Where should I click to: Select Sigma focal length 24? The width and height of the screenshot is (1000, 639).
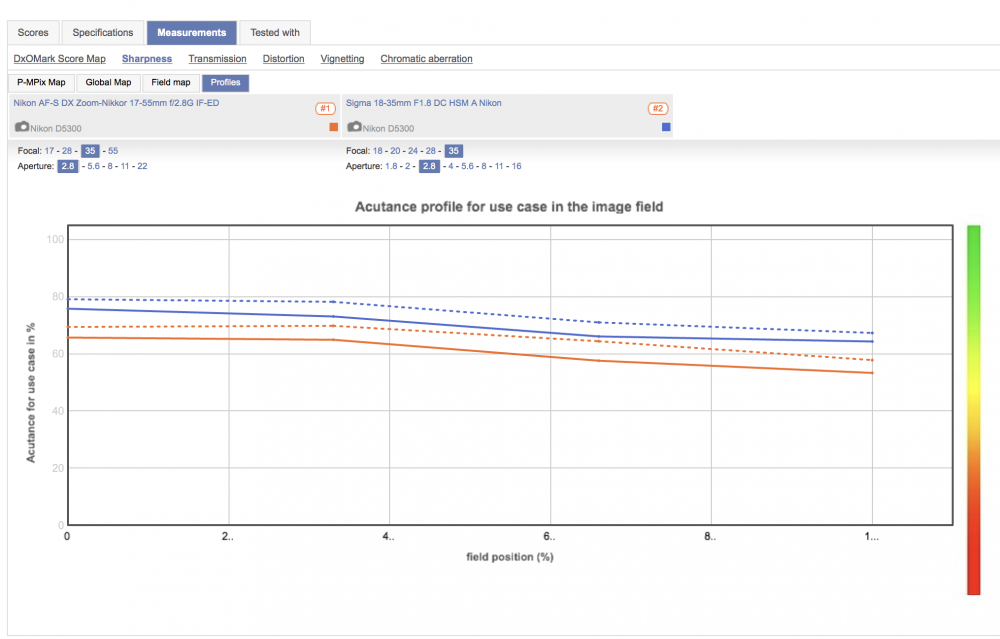coord(413,151)
